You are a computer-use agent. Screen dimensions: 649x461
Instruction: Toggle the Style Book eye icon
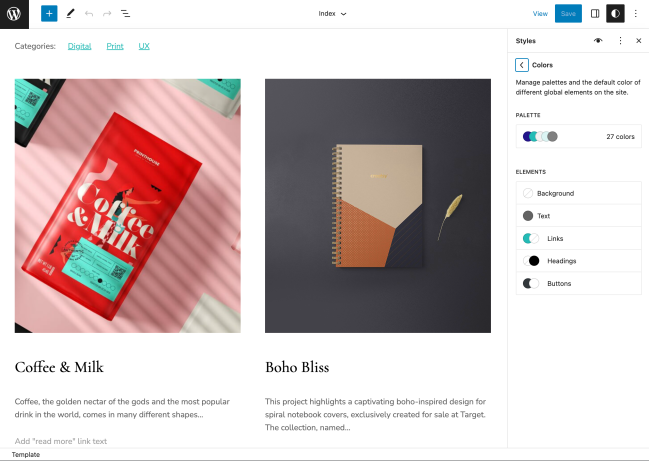(598, 41)
